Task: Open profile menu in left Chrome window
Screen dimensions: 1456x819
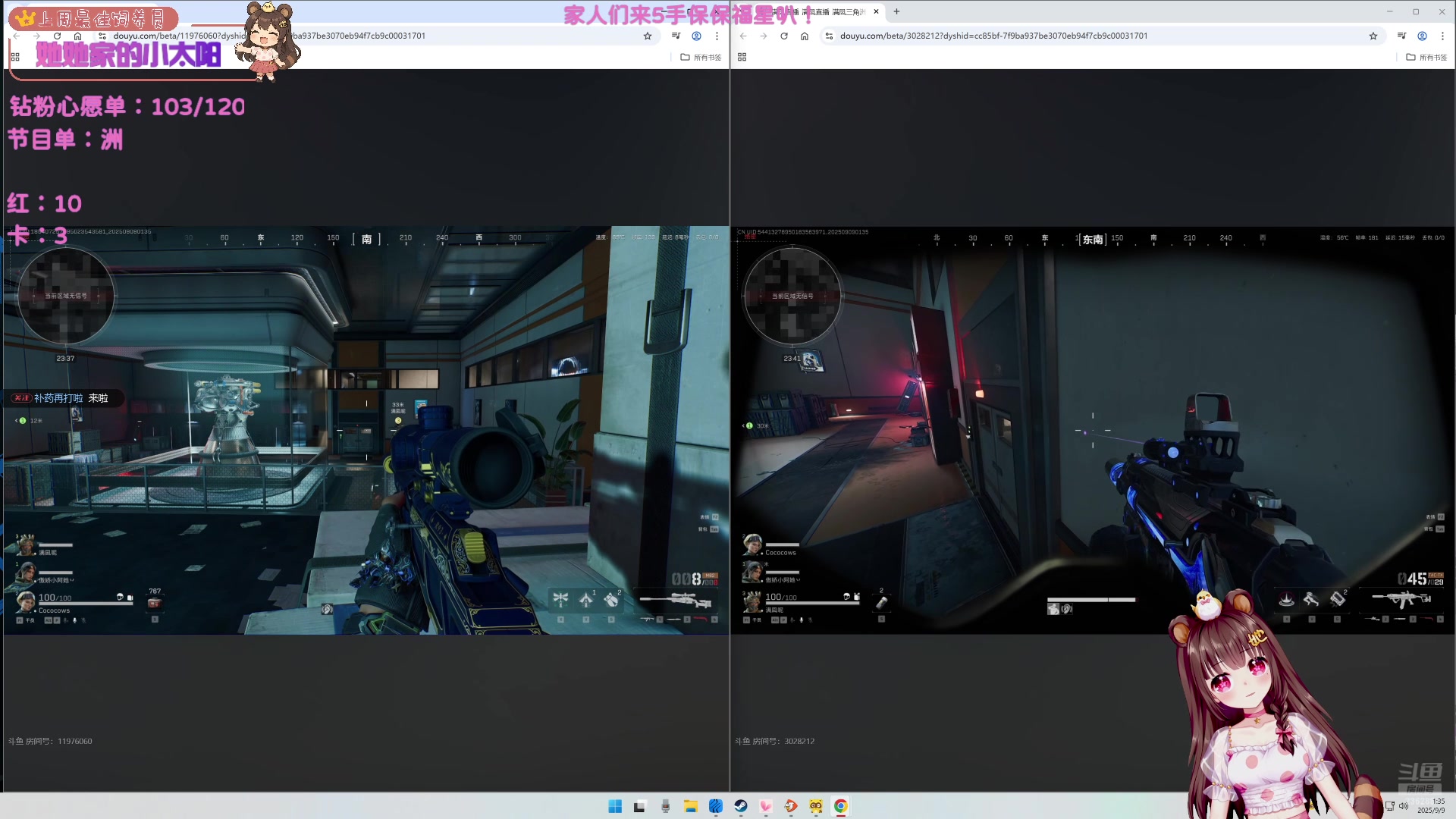Action: pyautogui.click(x=696, y=36)
